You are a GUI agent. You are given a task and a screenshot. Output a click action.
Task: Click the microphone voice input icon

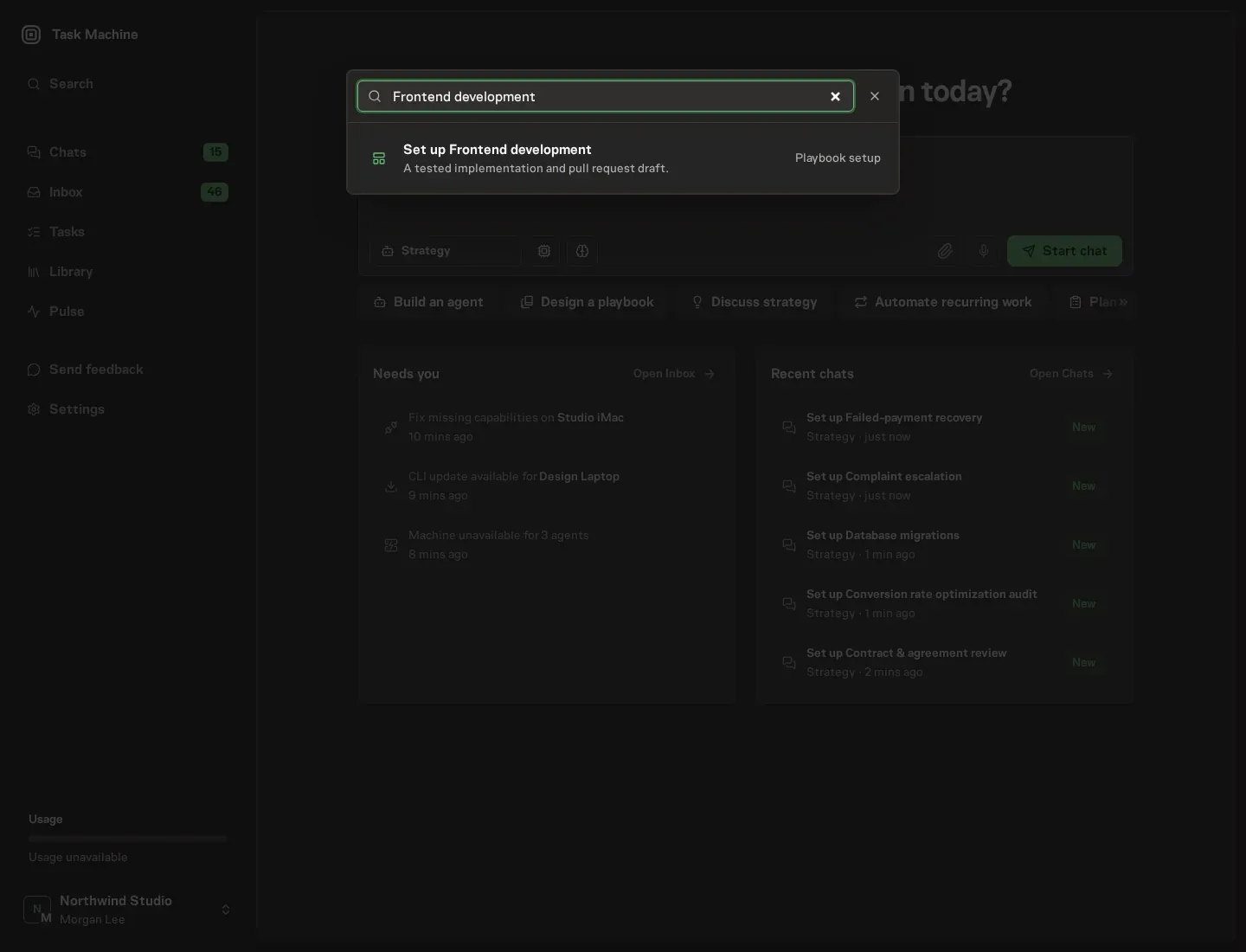pos(984,251)
